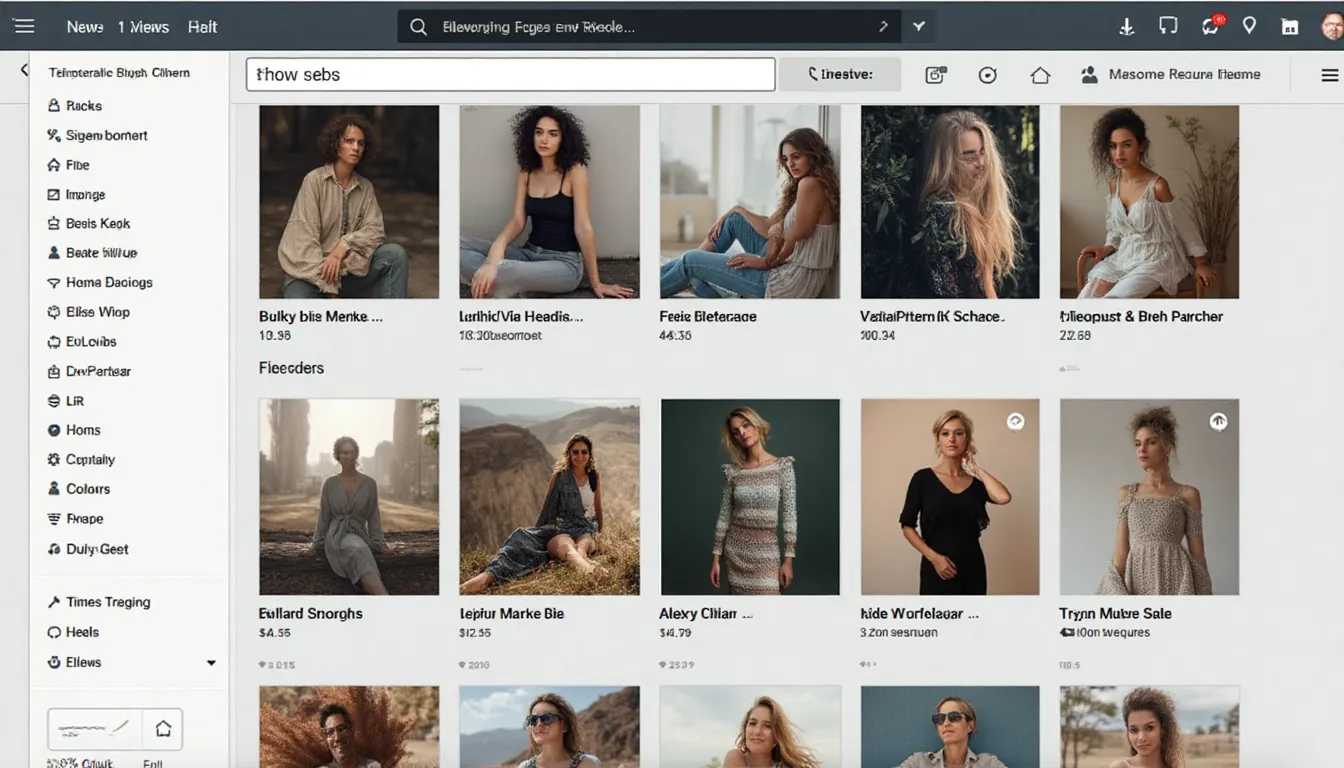The width and height of the screenshot is (1344, 768).
Task: Click the home icon in toolbar
Action: (x=1040, y=75)
